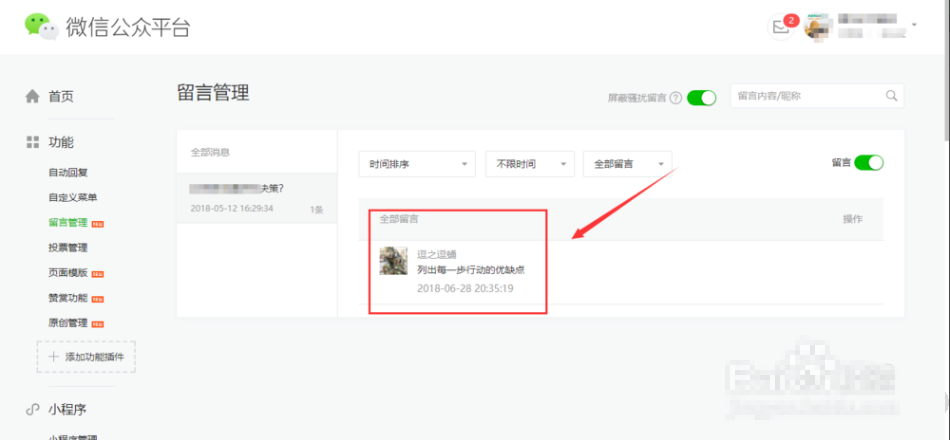Open the mail notifications icon
Viewport: 950px width, 440px height.
[781, 28]
